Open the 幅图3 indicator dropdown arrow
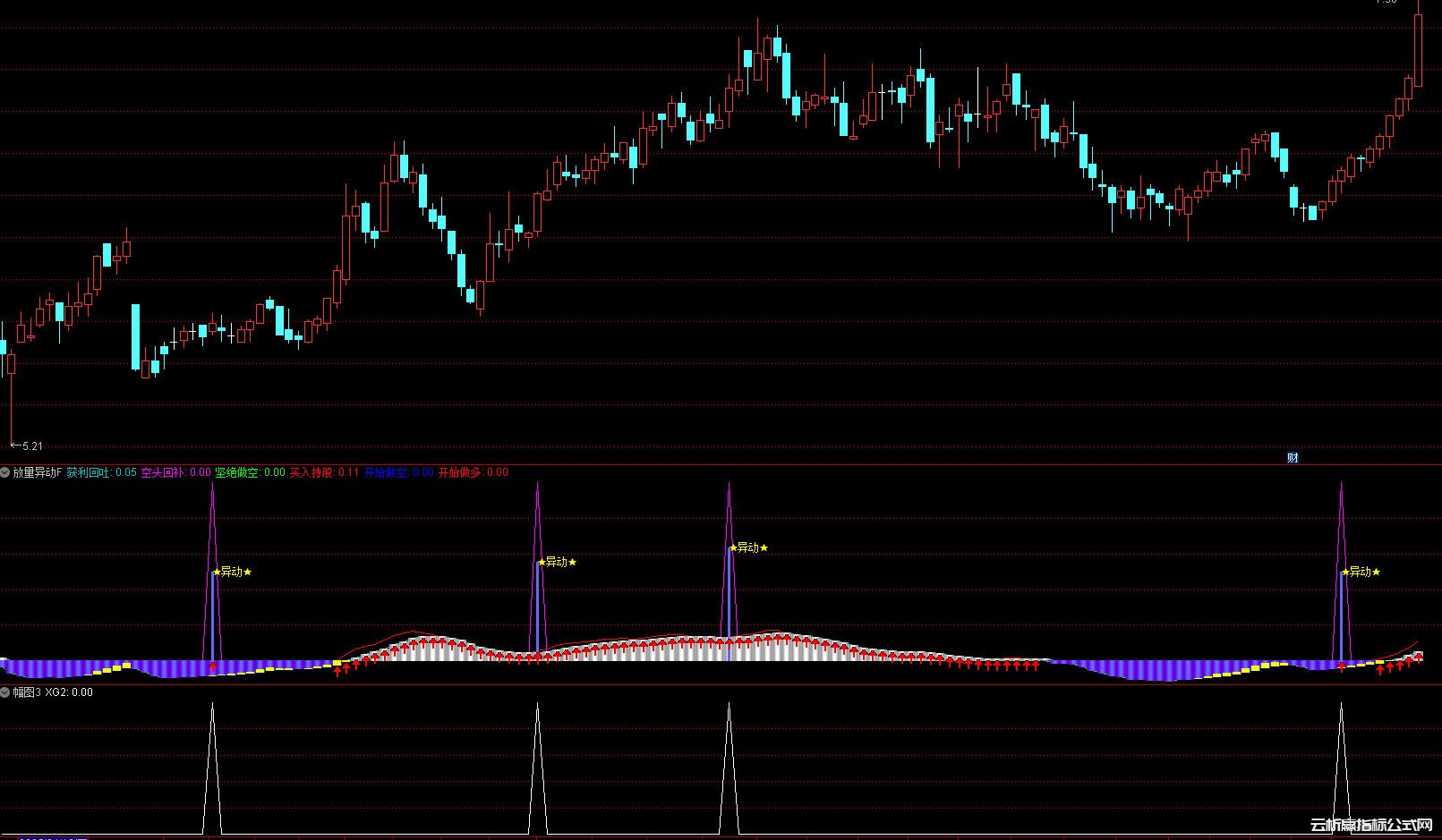1442x840 pixels. tap(5, 692)
